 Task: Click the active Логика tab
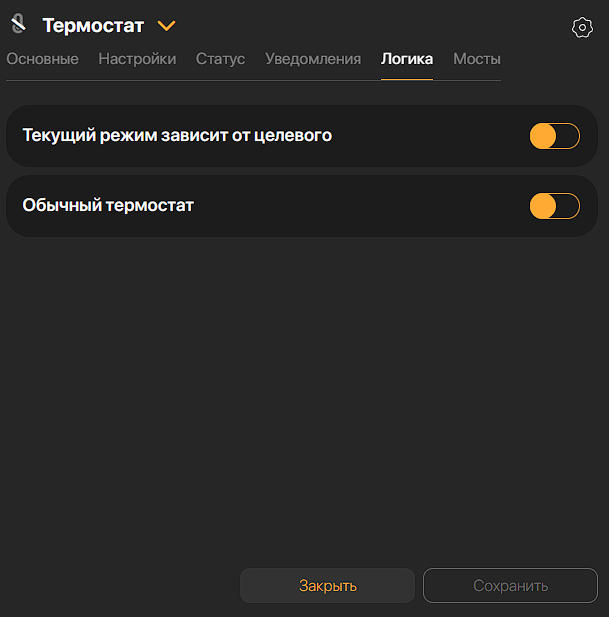[x=407, y=59]
